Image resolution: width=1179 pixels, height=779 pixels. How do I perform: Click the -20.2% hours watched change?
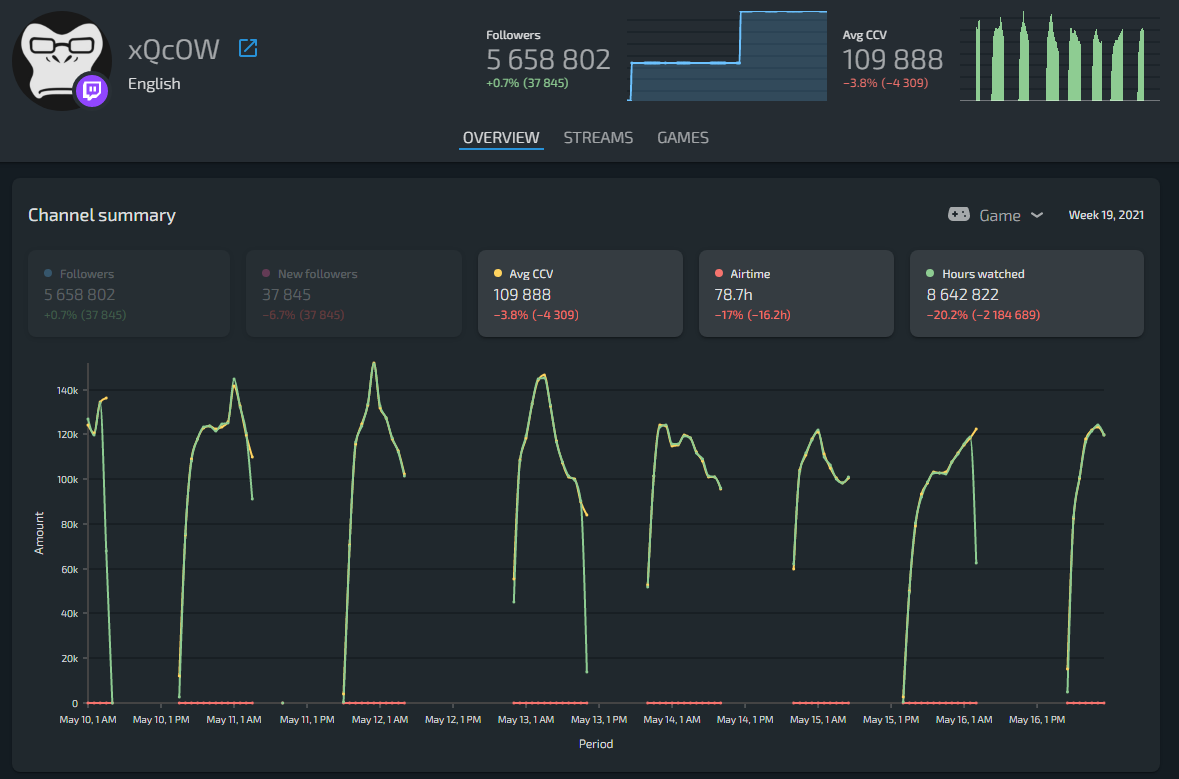point(983,315)
